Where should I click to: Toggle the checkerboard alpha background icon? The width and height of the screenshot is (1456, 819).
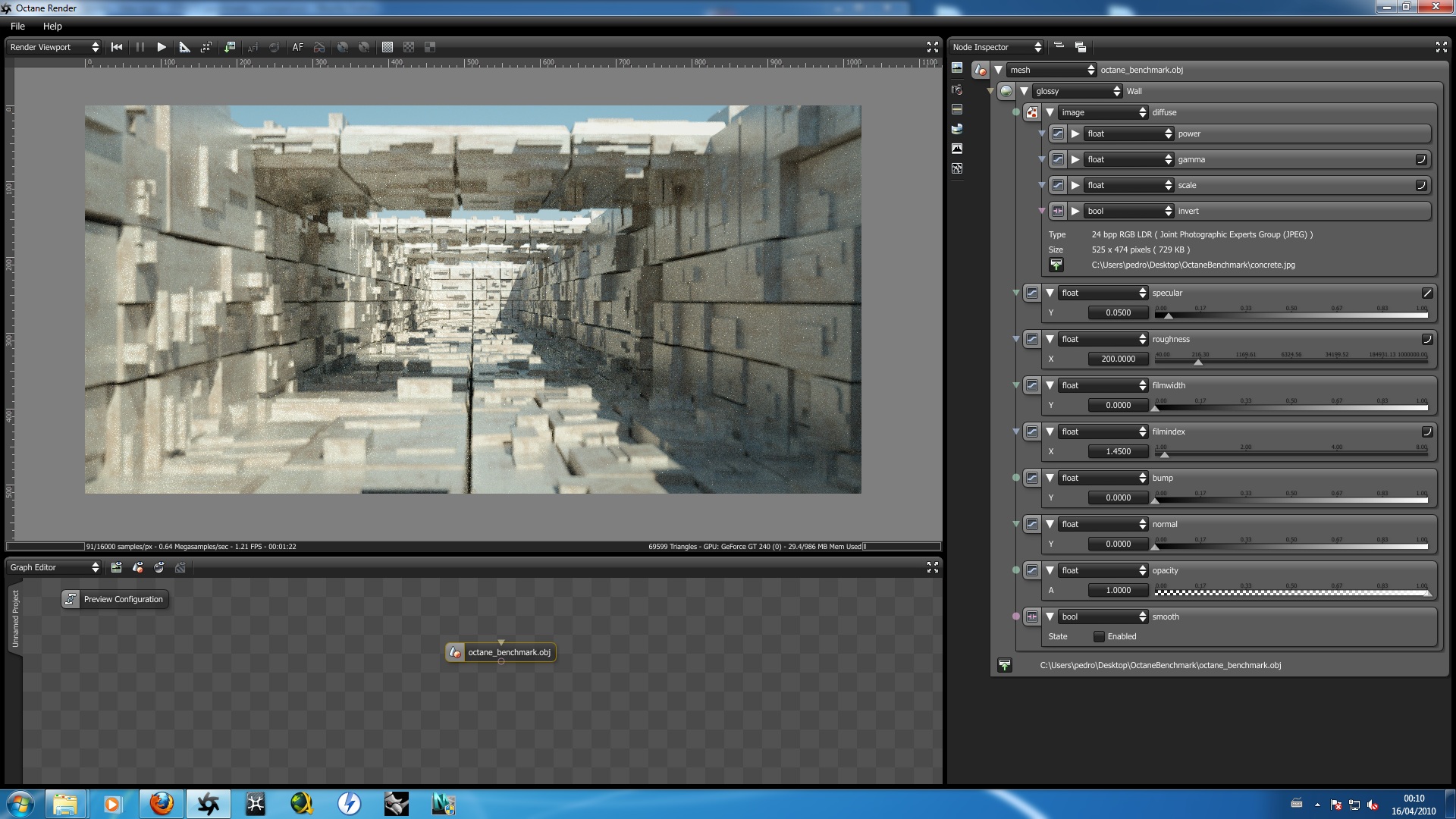click(409, 47)
